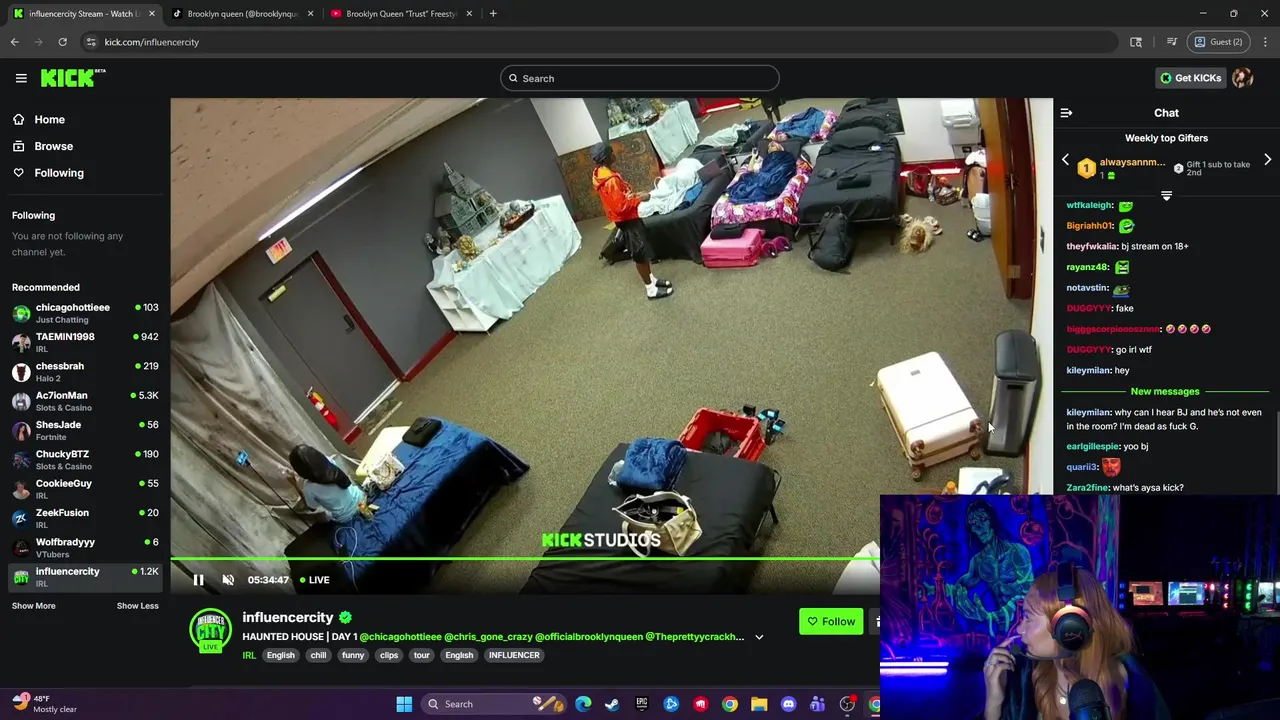
Task: Open the hamburger sidebar menu
Action: (21, 78)
